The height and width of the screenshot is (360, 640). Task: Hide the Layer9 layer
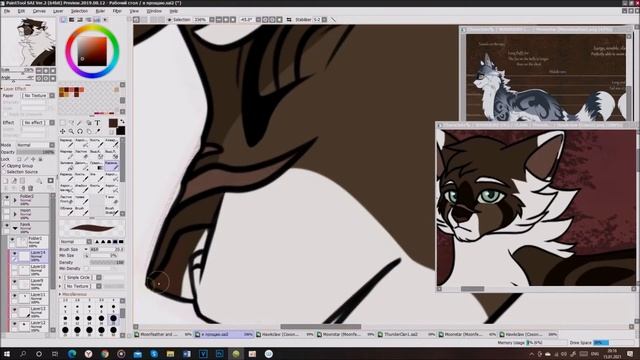click(x=15, y=282)
